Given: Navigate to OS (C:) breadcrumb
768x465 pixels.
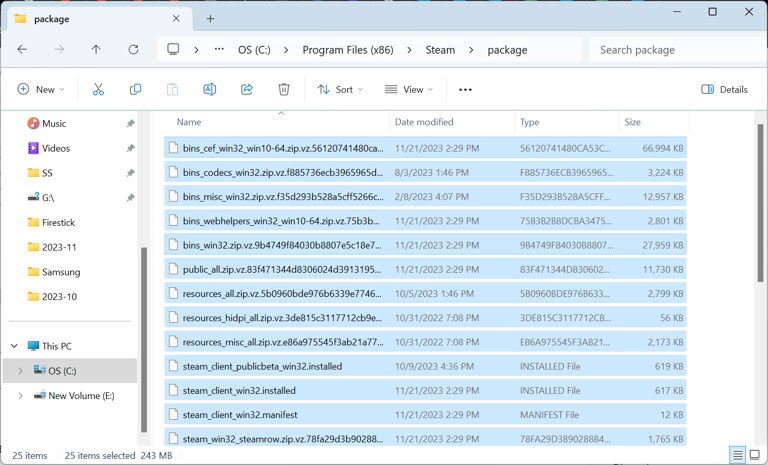Looking at the screenshot, I should pyautogui.click(x=254, y=50).
